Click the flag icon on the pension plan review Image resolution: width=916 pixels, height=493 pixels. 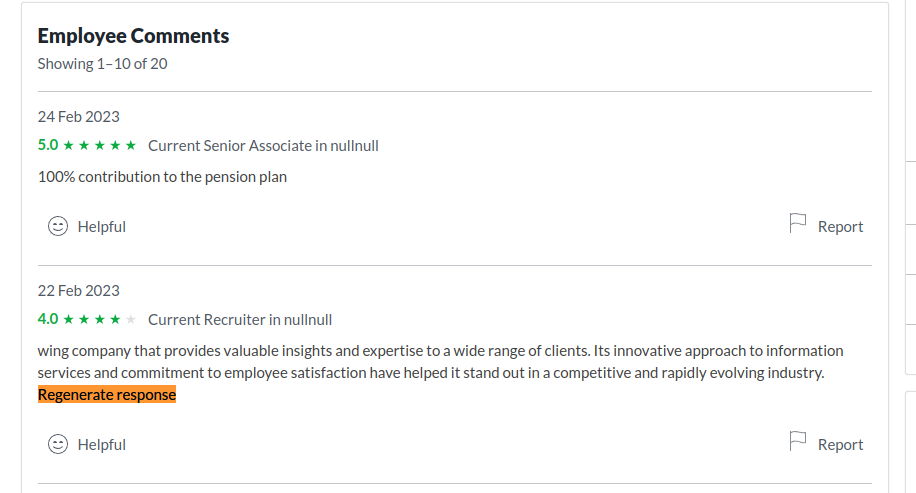(798, 224)
